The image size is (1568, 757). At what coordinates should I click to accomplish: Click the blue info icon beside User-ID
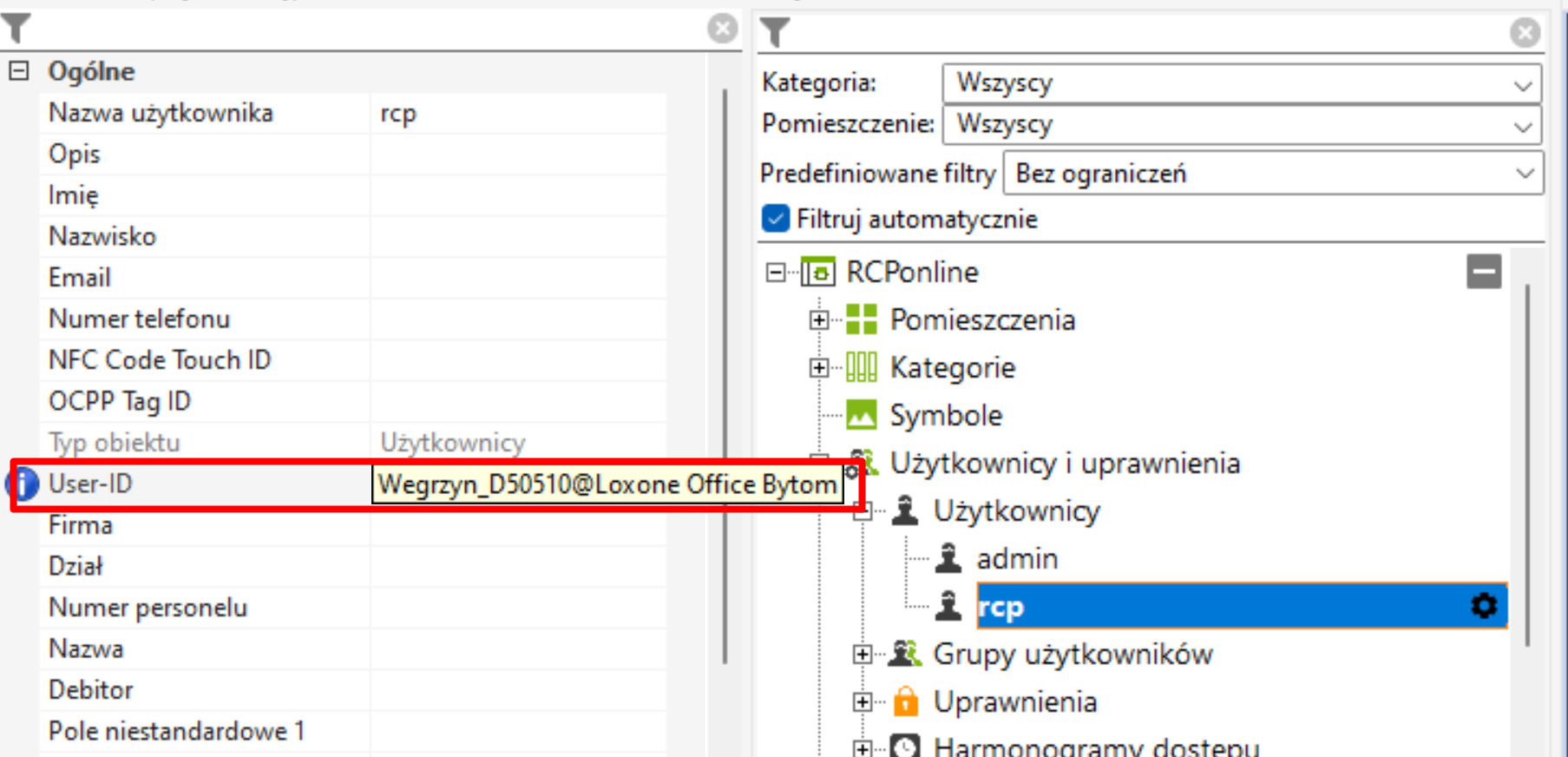24,484
